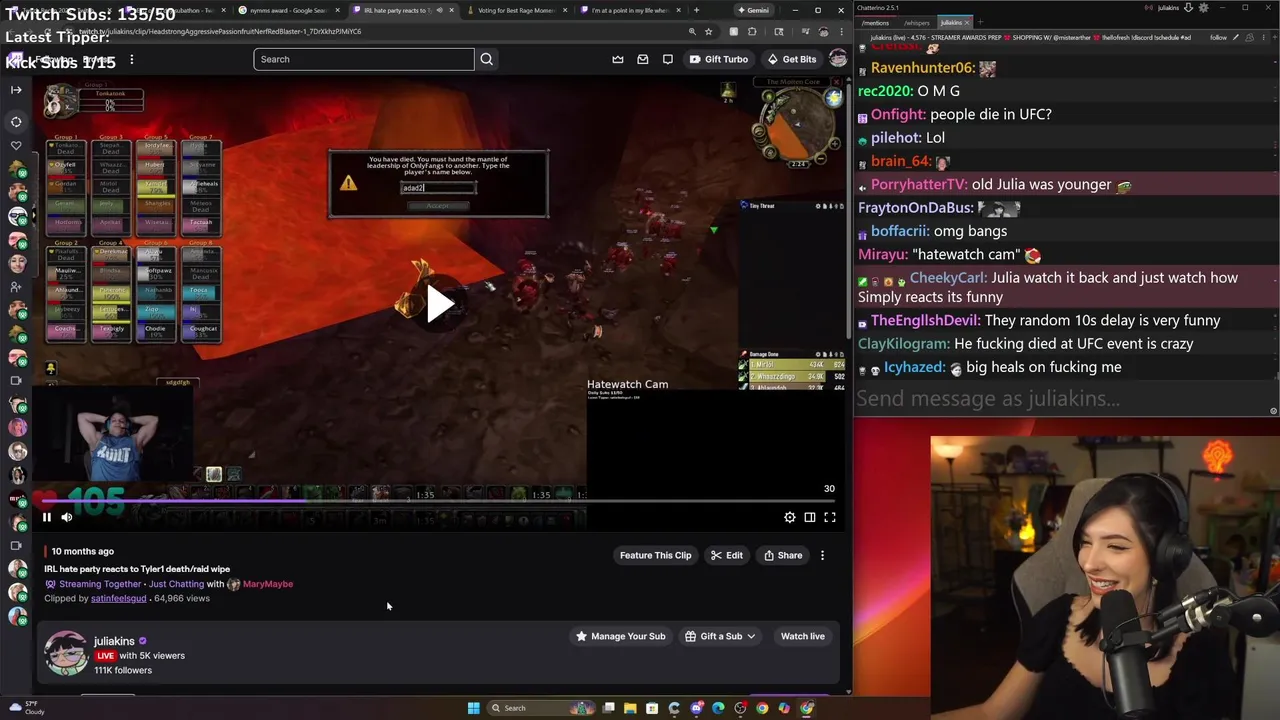Open File Explorer from the taskbar
Screen dimensions: 1280x720
(x=630, y=708)
